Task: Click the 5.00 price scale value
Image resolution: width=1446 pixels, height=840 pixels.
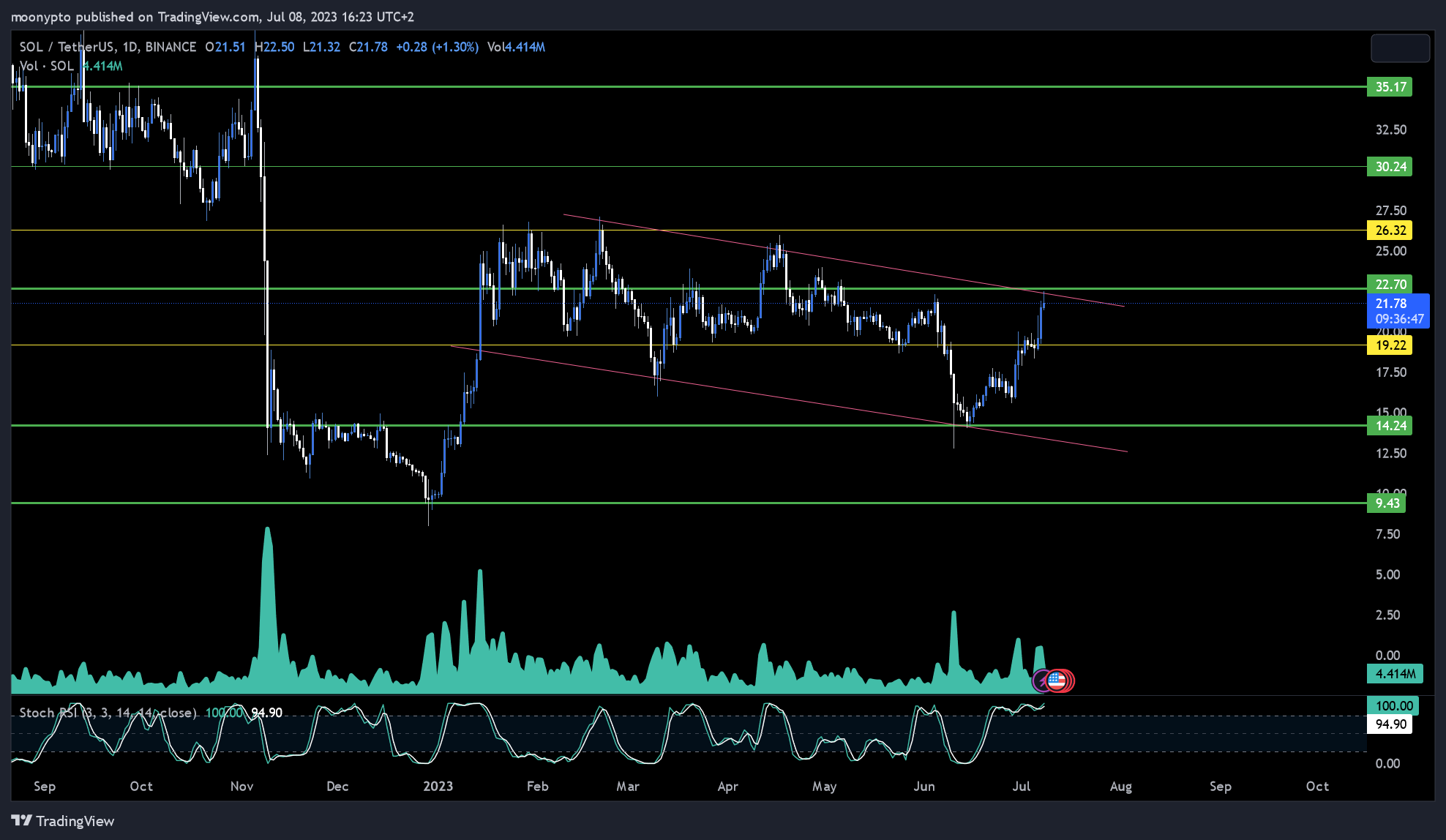Action: click(x=1387, y=574)
